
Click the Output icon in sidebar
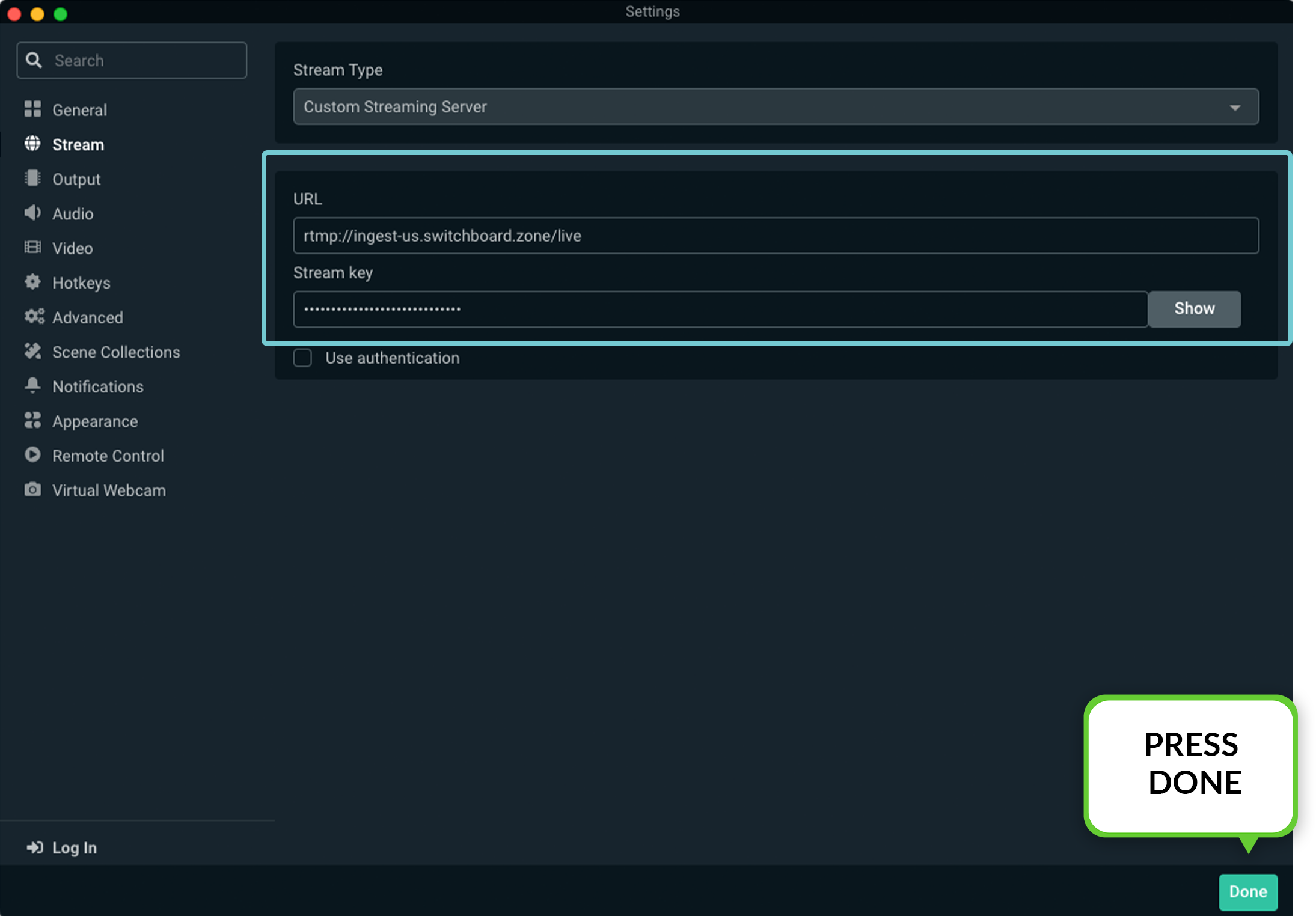pos(32,179)
